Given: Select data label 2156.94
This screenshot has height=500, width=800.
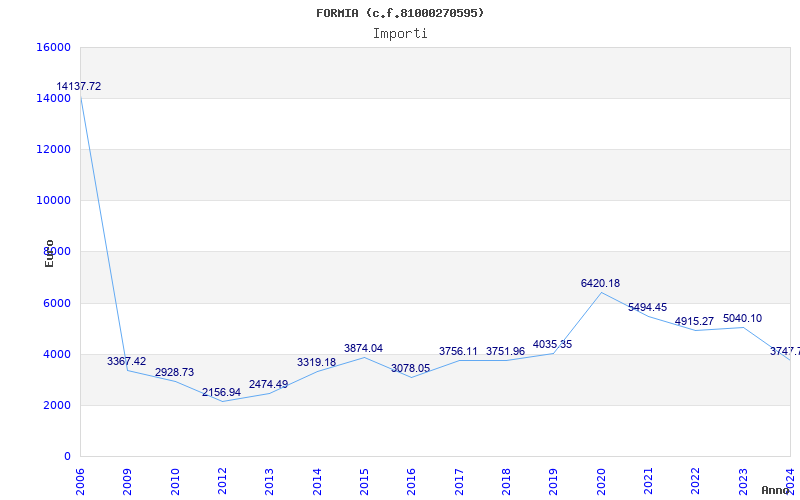Looking at the screenshot, I should tap(221, 392).
